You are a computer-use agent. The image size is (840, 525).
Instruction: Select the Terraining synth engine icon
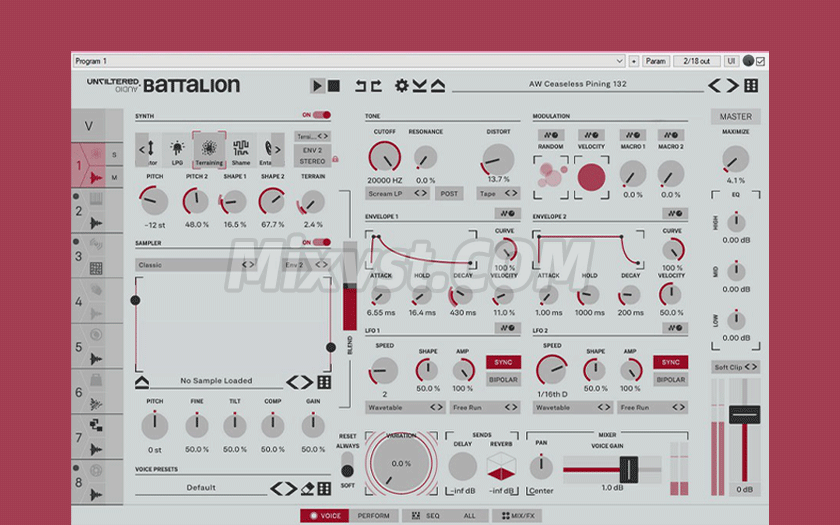(209, 150)
